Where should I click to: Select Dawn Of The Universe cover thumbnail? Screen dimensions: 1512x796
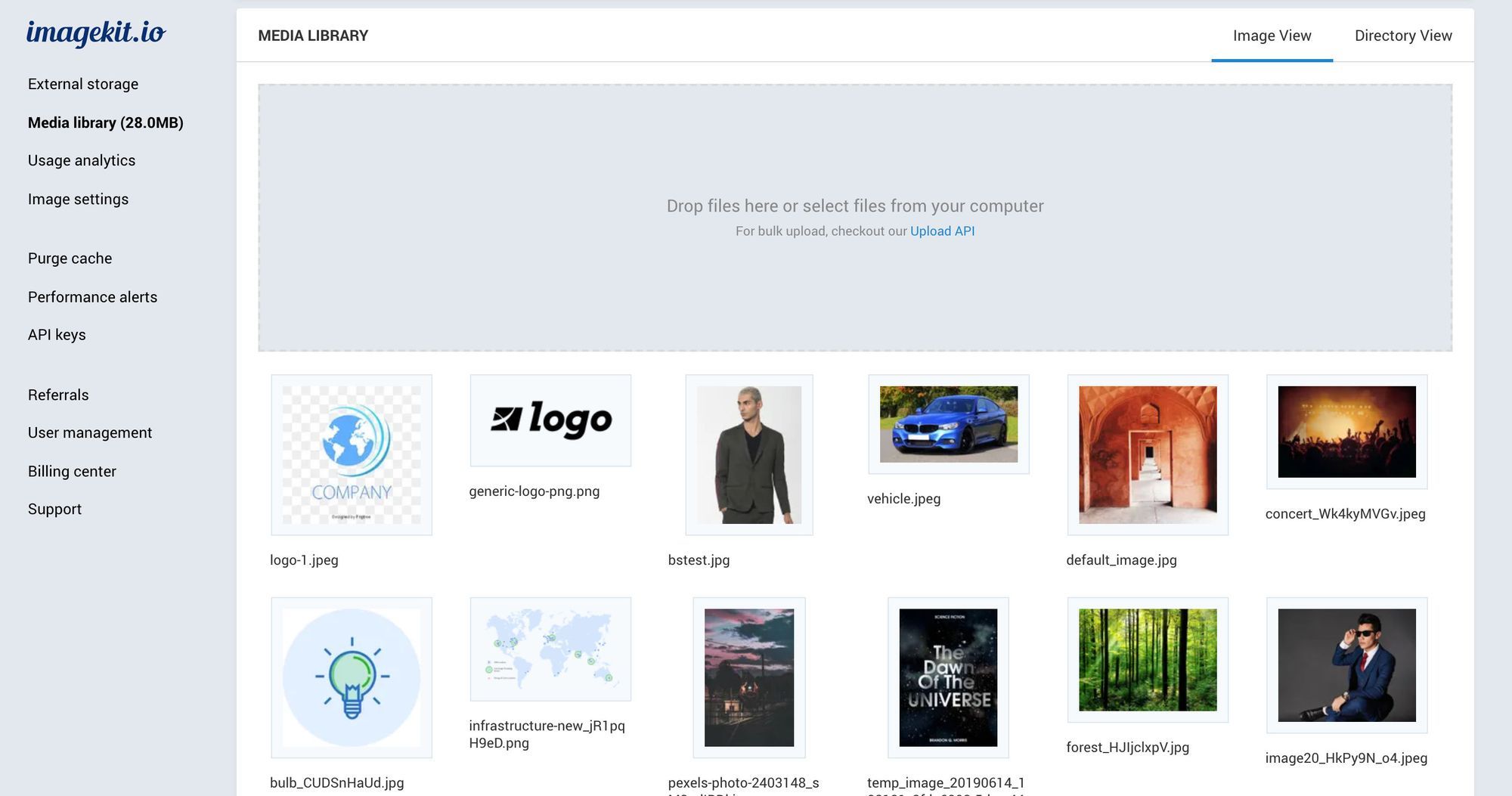(948, 678)
